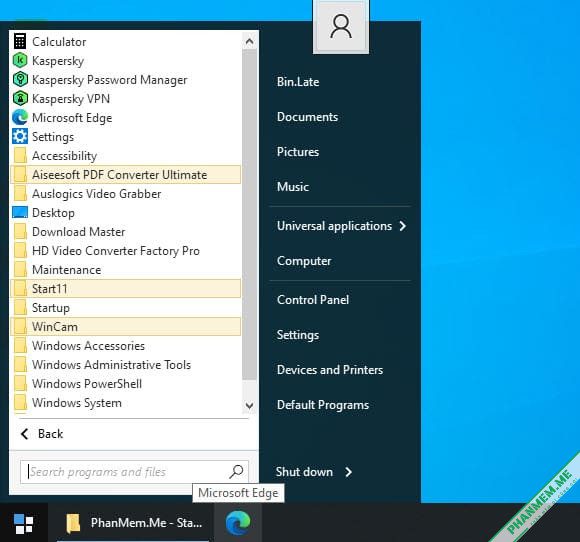Viewport: 580px width, 542px height.
Task: Open Settings in the right pane
Action: pyautogui.click(x=298, y=335)
